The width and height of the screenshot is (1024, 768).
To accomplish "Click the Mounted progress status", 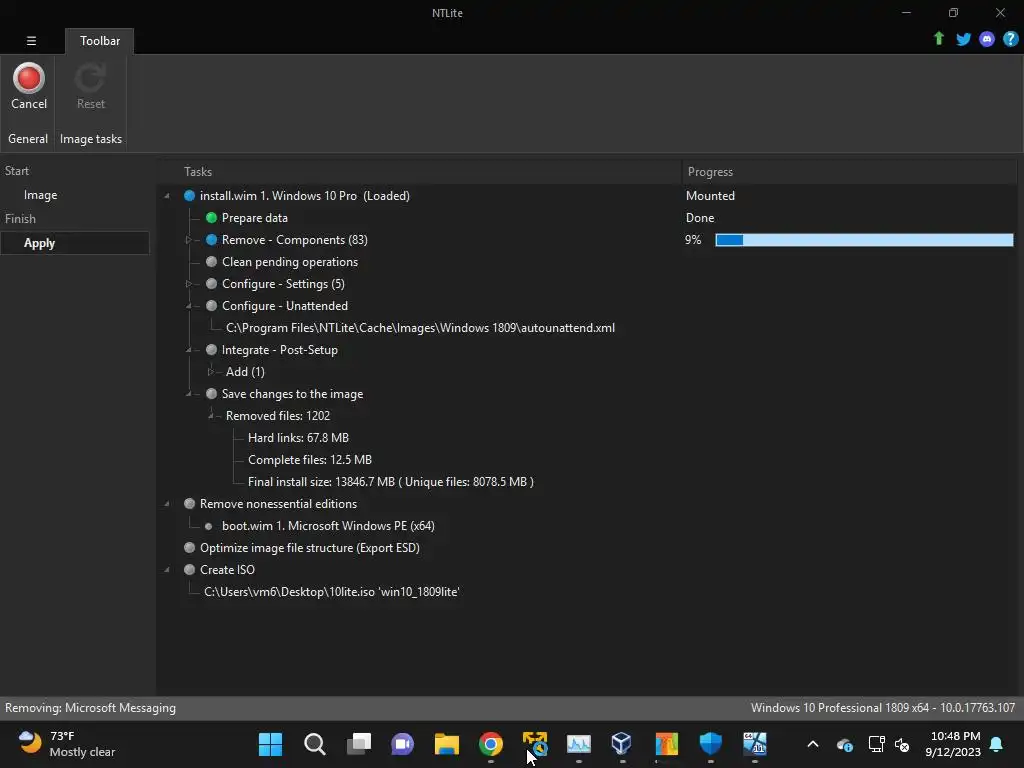I will 710,196.
